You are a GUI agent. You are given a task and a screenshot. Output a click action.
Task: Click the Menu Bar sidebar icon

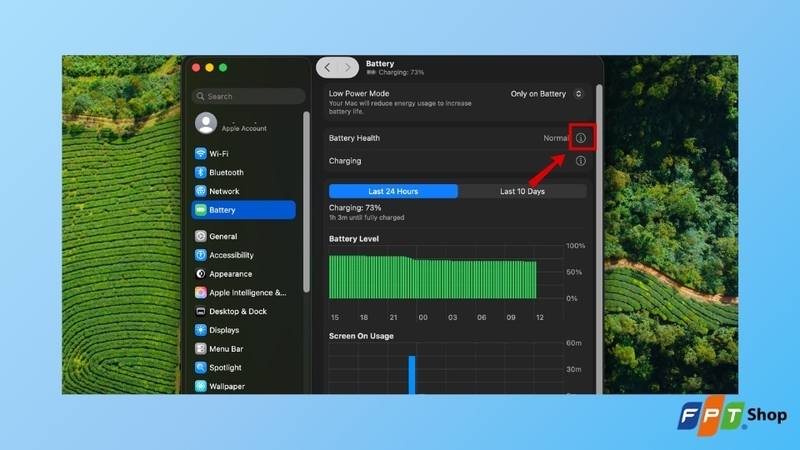coord(201,349)
